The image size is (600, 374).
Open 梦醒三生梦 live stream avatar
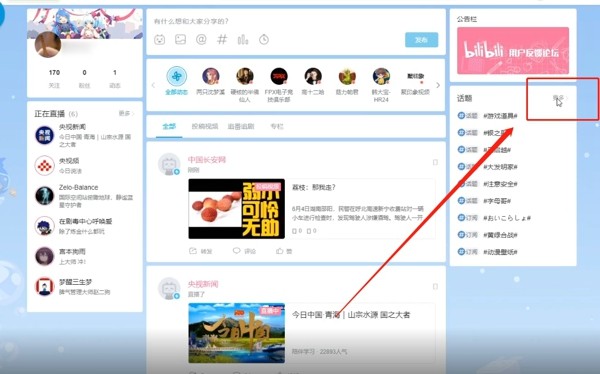[x=44, y=286]
